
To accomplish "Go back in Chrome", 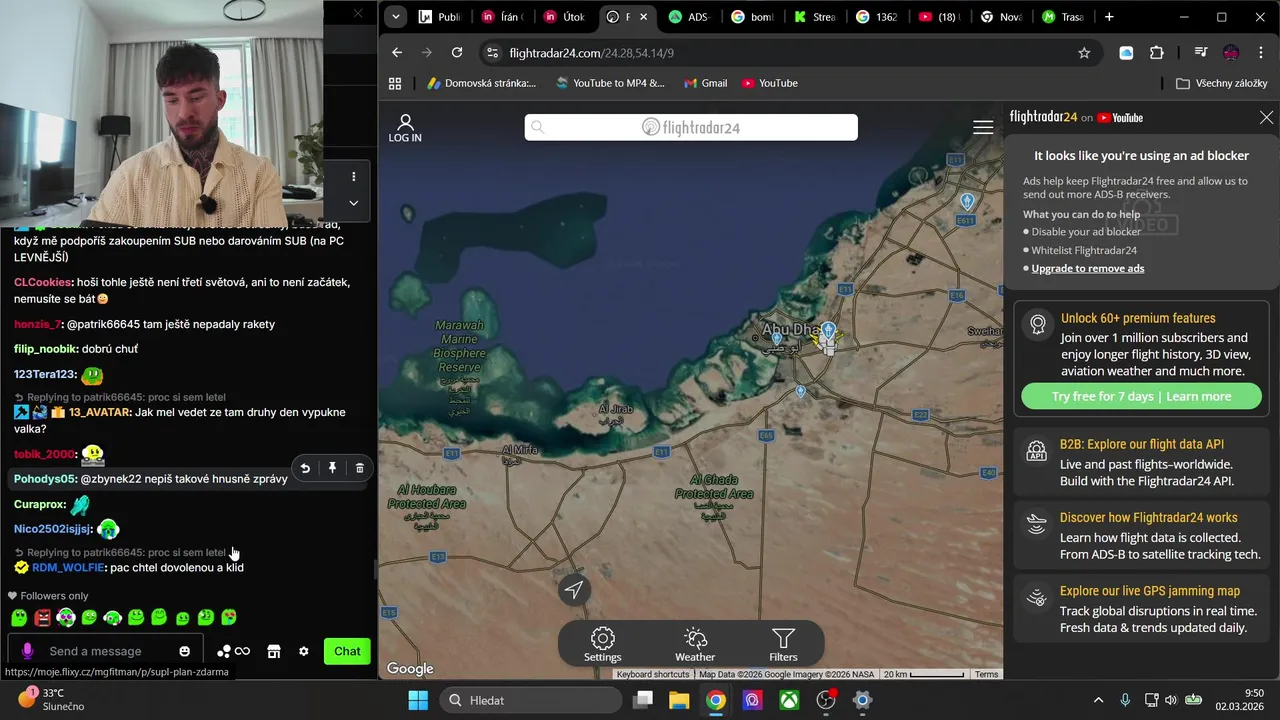I will (397, 53).
